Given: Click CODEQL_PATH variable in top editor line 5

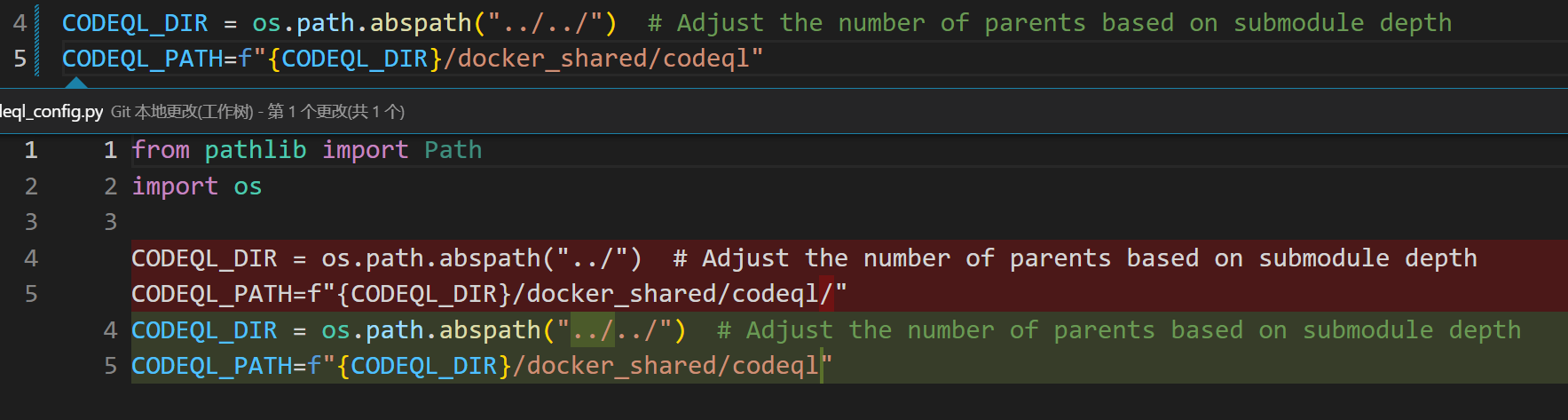Looking at the screenshot, I should coord(142,59).
